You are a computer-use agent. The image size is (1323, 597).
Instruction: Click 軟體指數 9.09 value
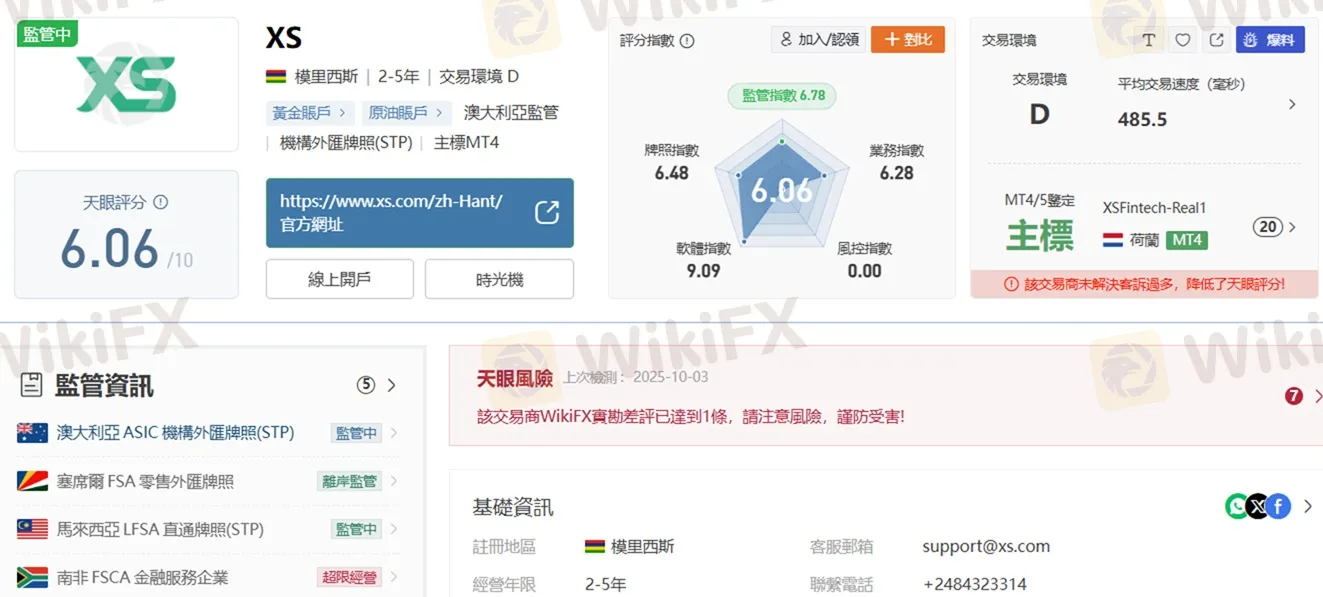(x=703, y=270)
